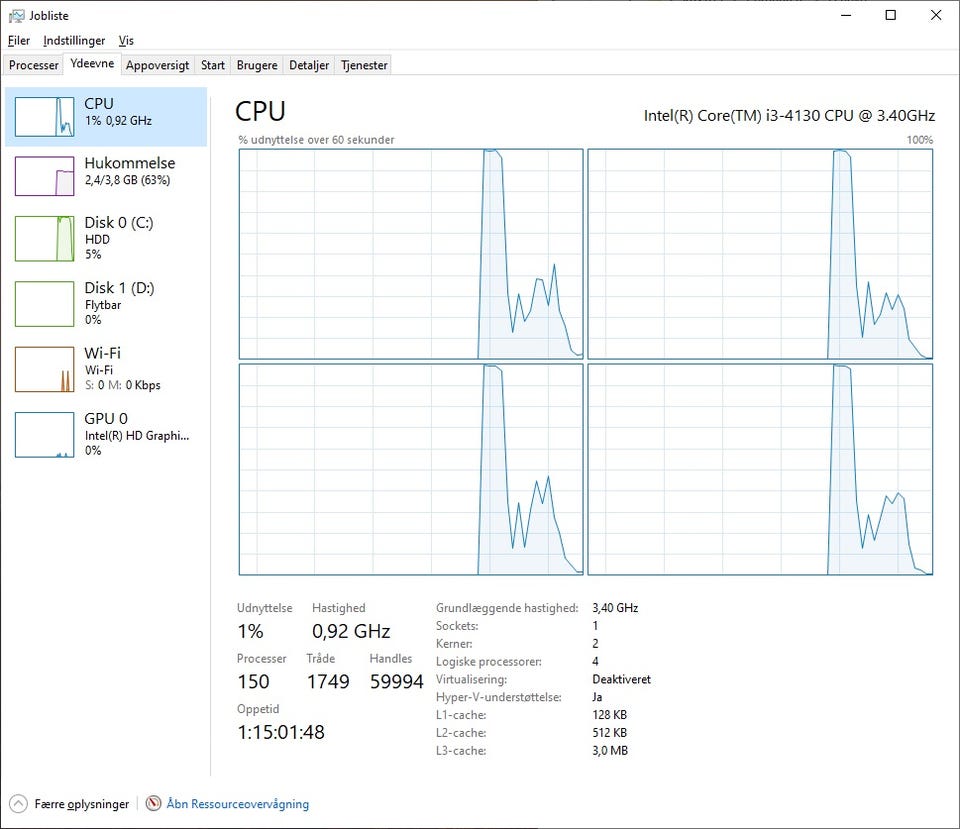
Task: Click the Wi-Fi mini graph thumbnail
Action: (x=44, y=369)
